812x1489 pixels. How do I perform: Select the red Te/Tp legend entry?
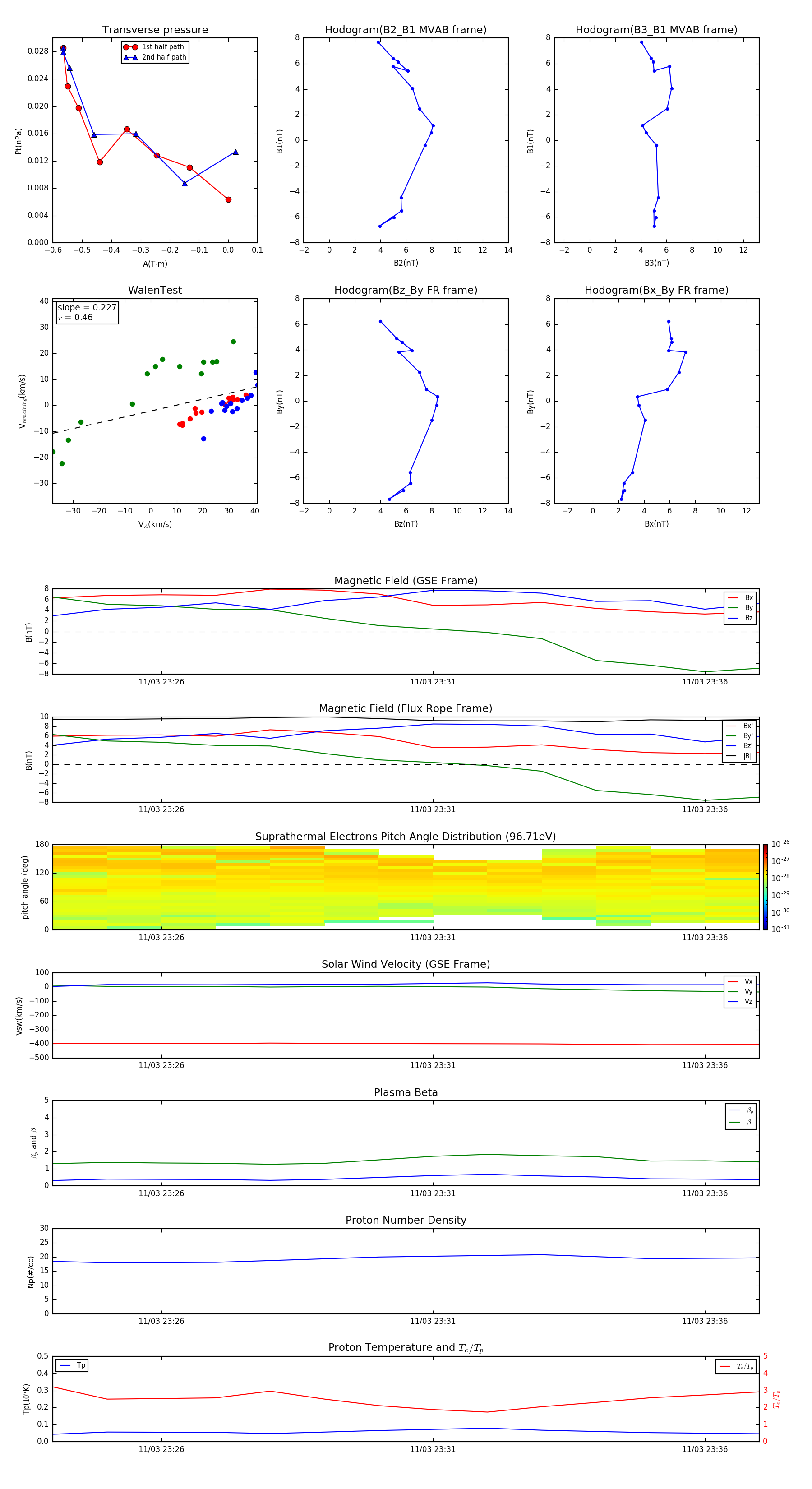(736, 1366)
